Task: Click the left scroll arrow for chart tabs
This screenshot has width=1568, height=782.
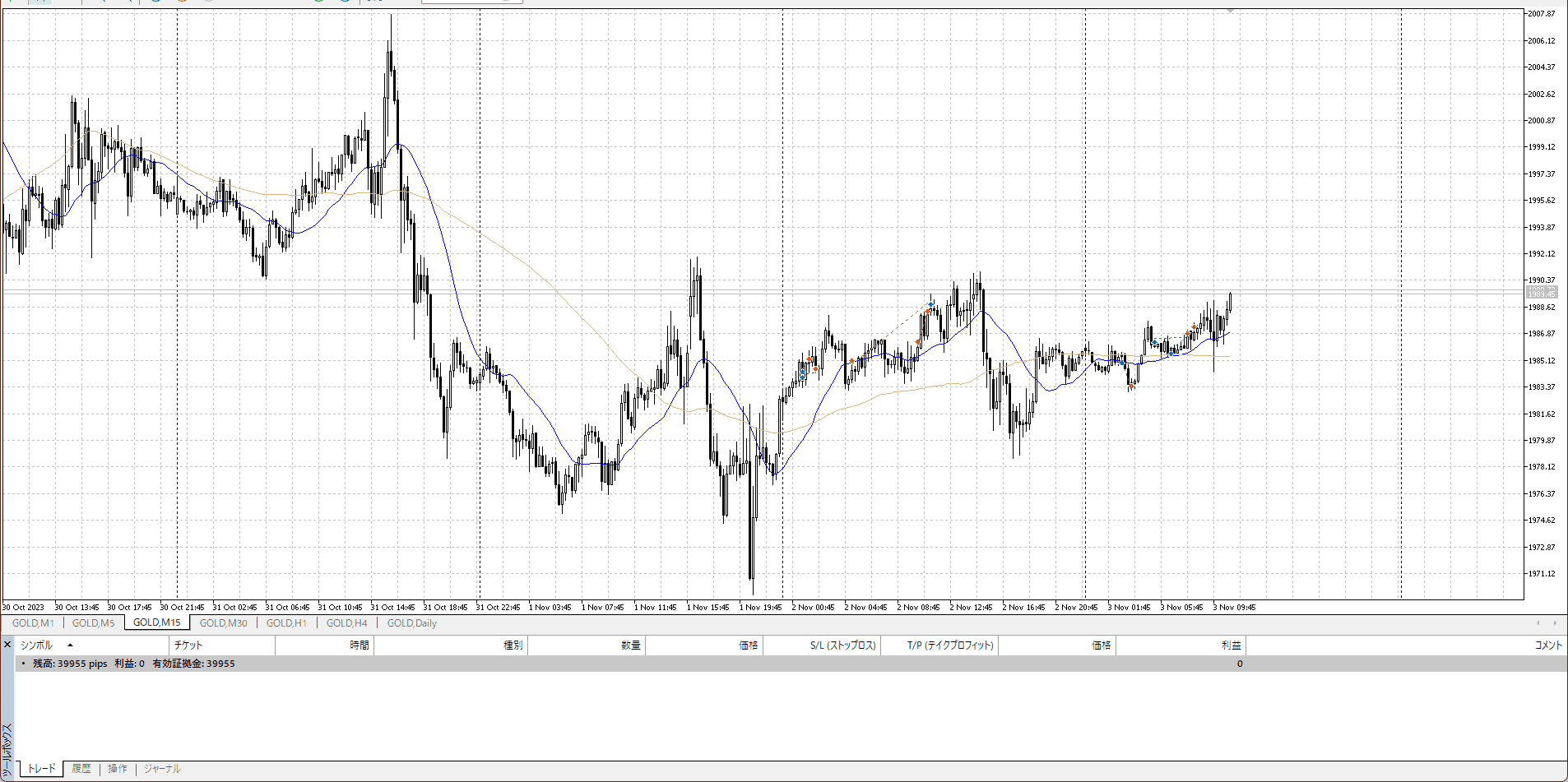Action: pos(1538,623)
